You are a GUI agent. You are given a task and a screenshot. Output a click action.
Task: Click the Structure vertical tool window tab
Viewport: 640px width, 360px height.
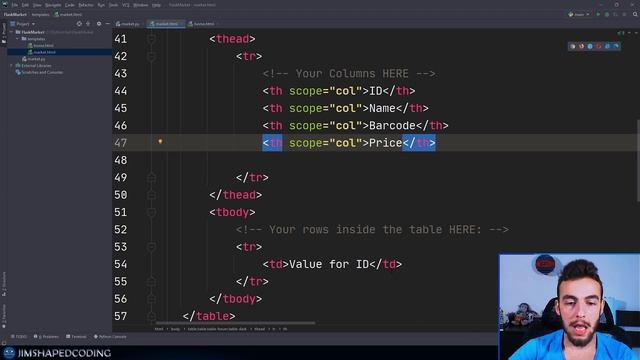click(4, 284)
